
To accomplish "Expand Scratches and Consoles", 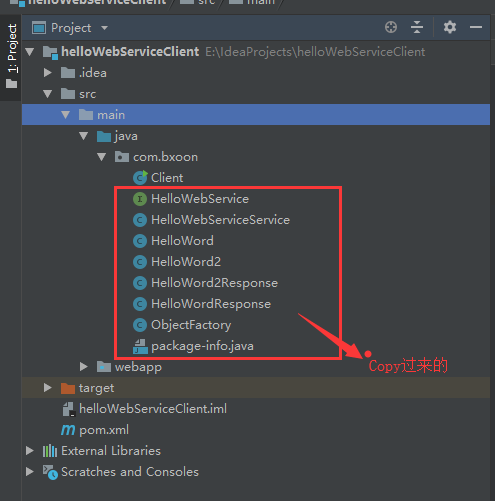I will [30, 471].
